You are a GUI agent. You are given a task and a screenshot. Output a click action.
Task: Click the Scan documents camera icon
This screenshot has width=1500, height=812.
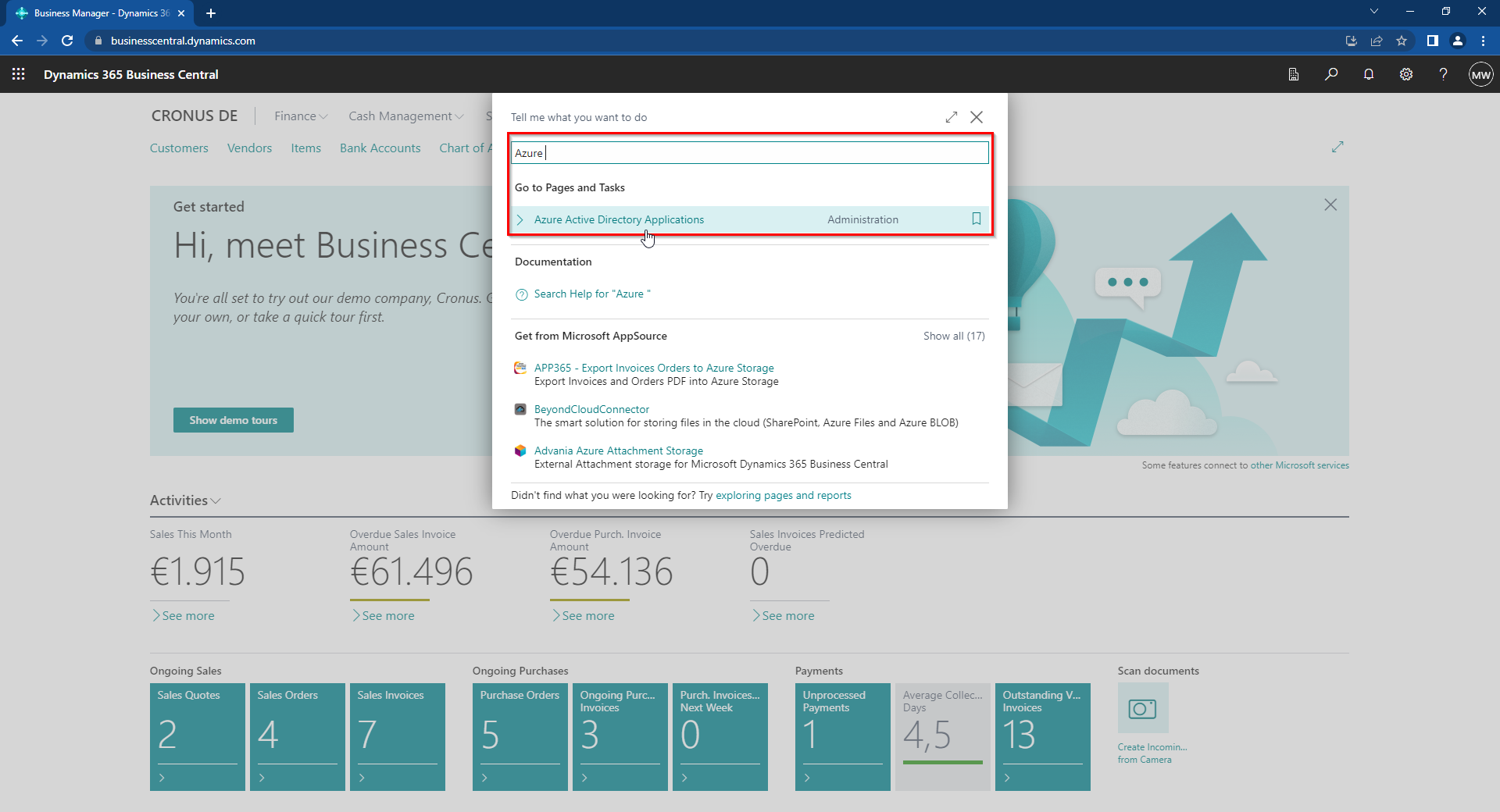click(1143, 708)
